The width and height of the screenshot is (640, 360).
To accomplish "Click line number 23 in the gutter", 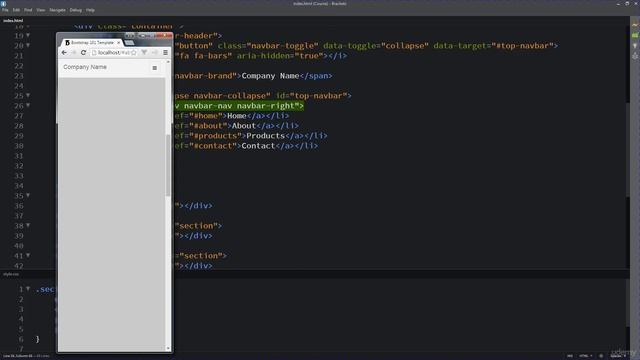I will (x=19, y=76).
